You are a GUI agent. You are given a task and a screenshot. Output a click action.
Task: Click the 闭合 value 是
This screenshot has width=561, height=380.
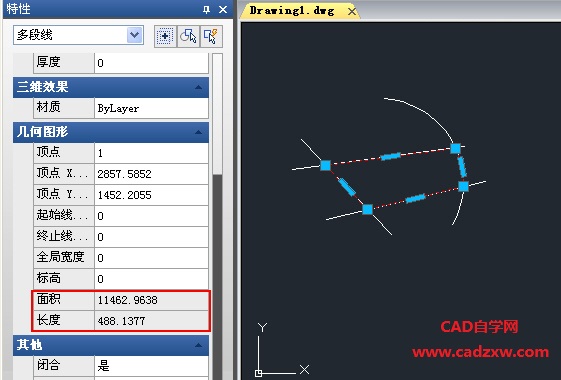[x=151, y=366]
